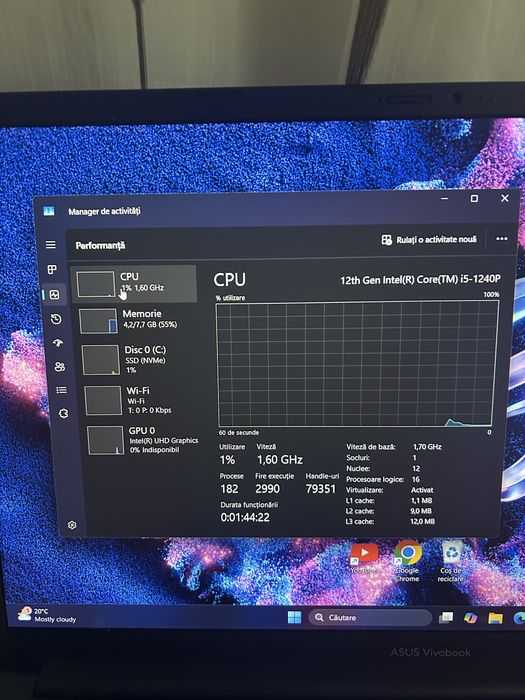Click the i5-1240P processor name text

420,279
